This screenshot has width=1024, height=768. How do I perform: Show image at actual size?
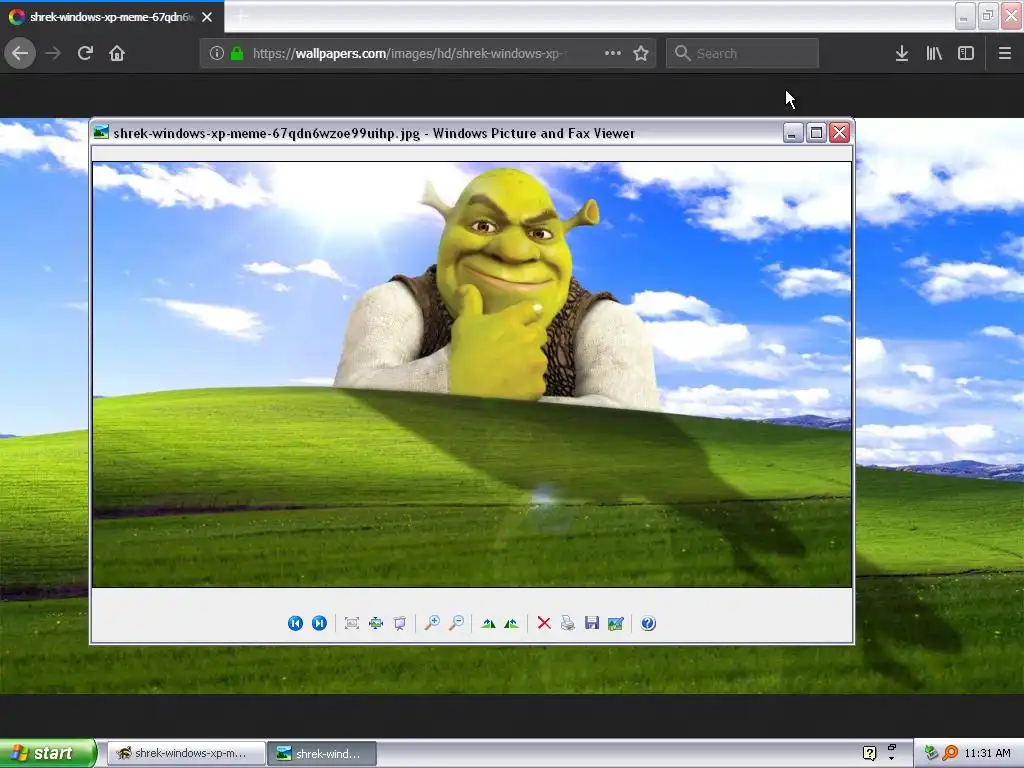(376, 623)
